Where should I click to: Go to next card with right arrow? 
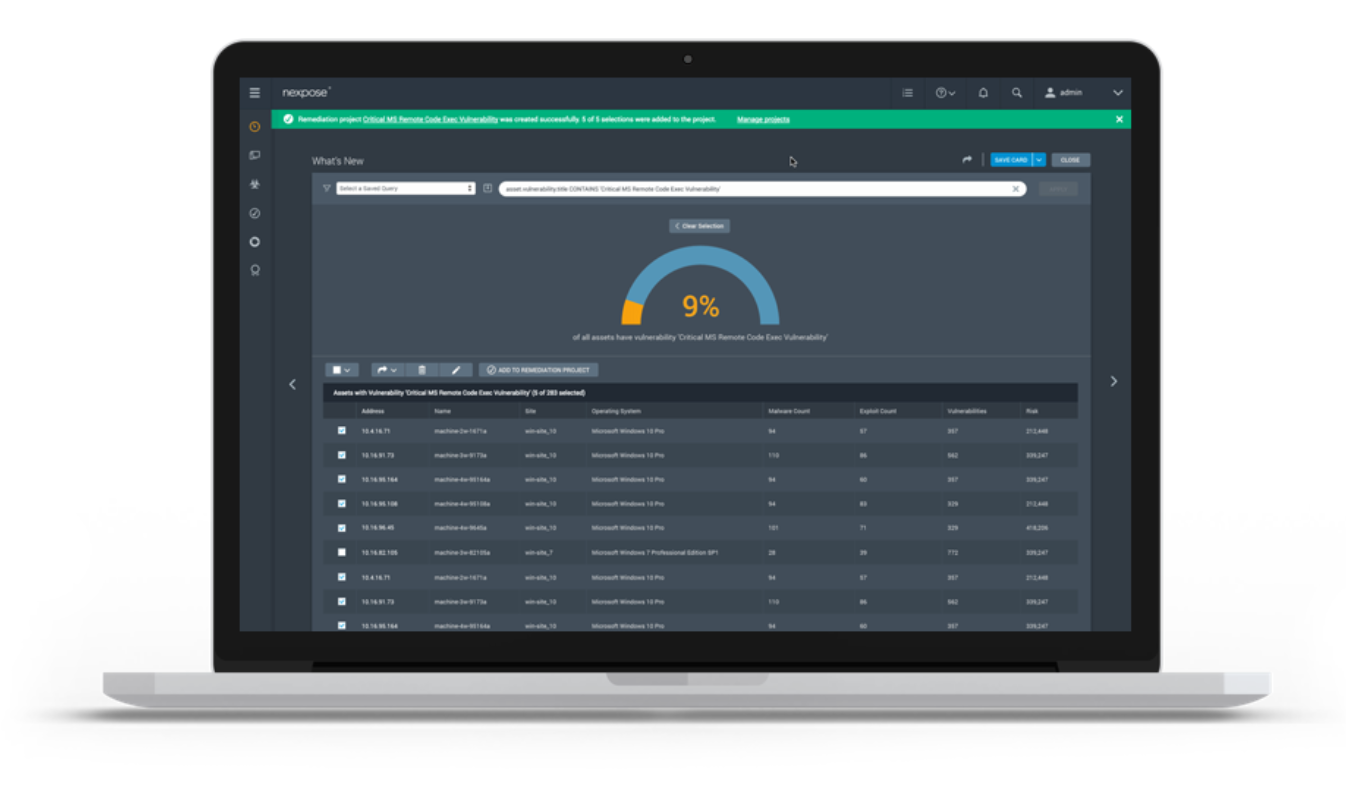point(1114,381)
